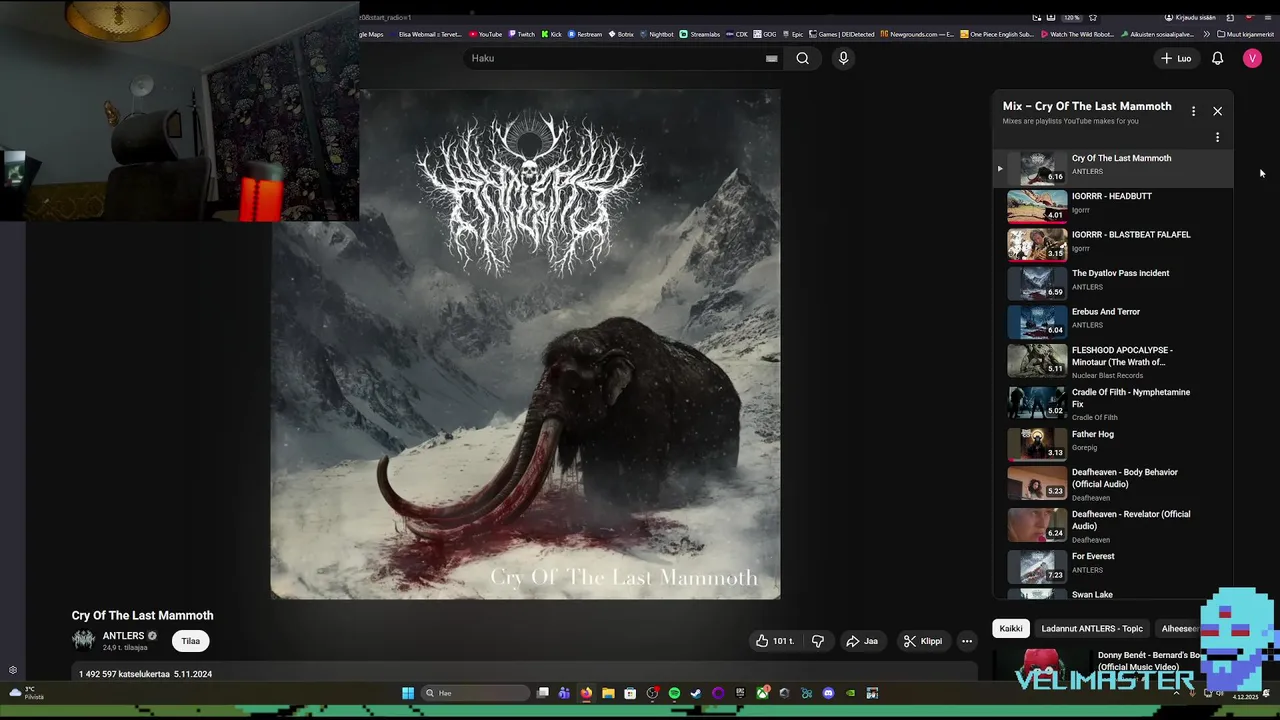Open One Piece English Sub bookmark
Image resolution: width=1280 pixels, height=720 pixels.
tap(998, 34)
